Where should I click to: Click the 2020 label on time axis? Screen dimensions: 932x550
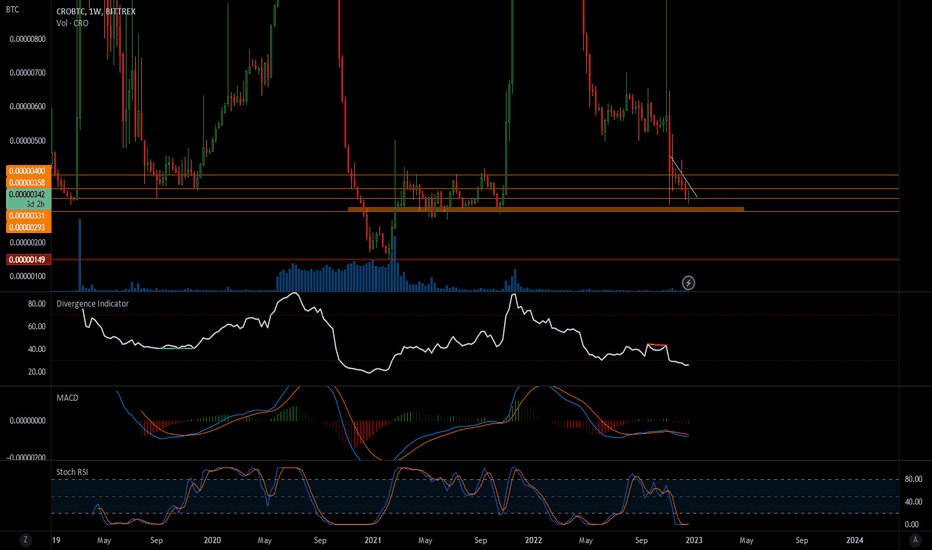(212, 540)
